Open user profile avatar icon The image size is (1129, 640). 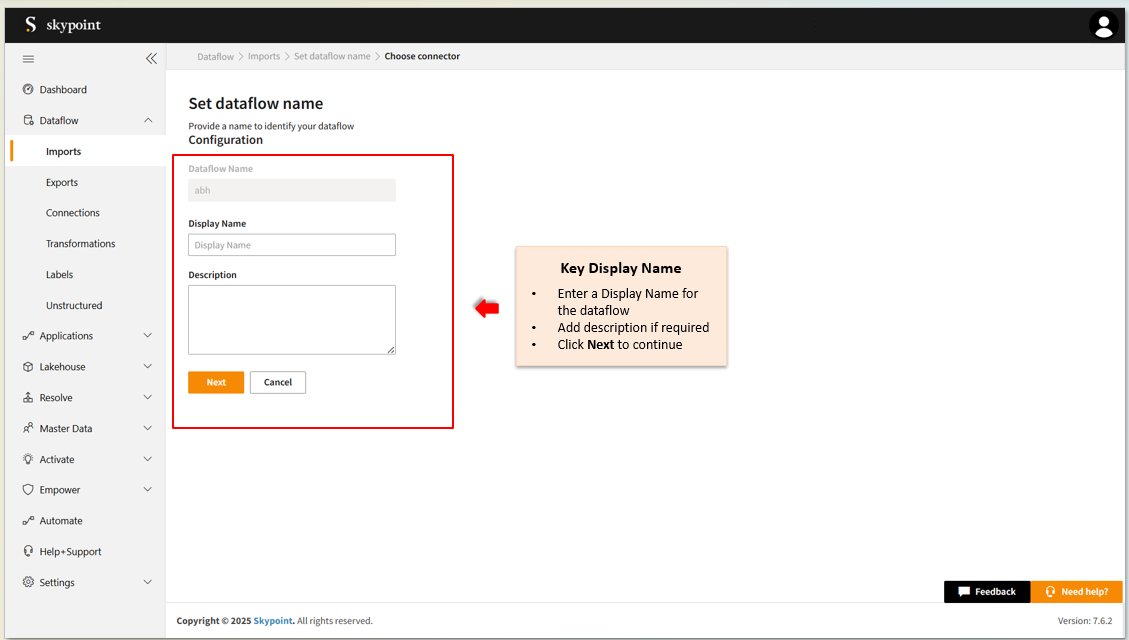(1103, 26)
